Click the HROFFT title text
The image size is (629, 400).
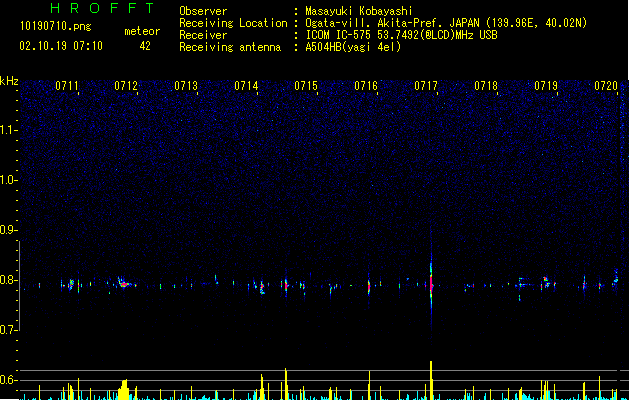click(x=103, y=8)
